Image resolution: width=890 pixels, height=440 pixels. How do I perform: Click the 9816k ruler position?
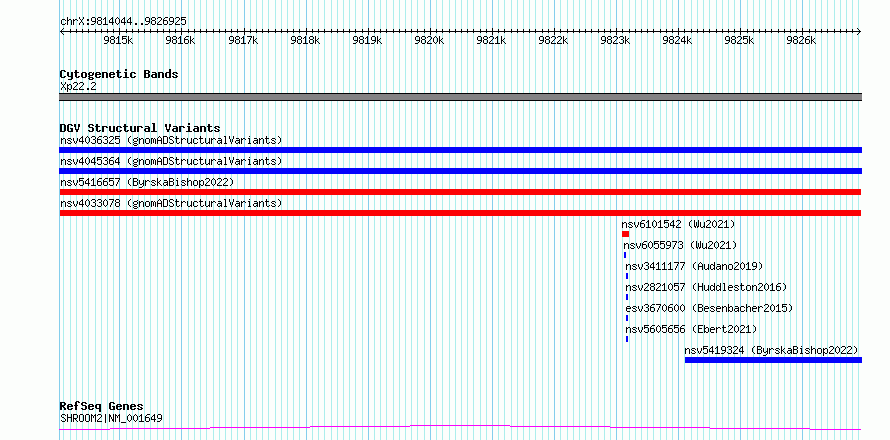click(x=180, y=40)
